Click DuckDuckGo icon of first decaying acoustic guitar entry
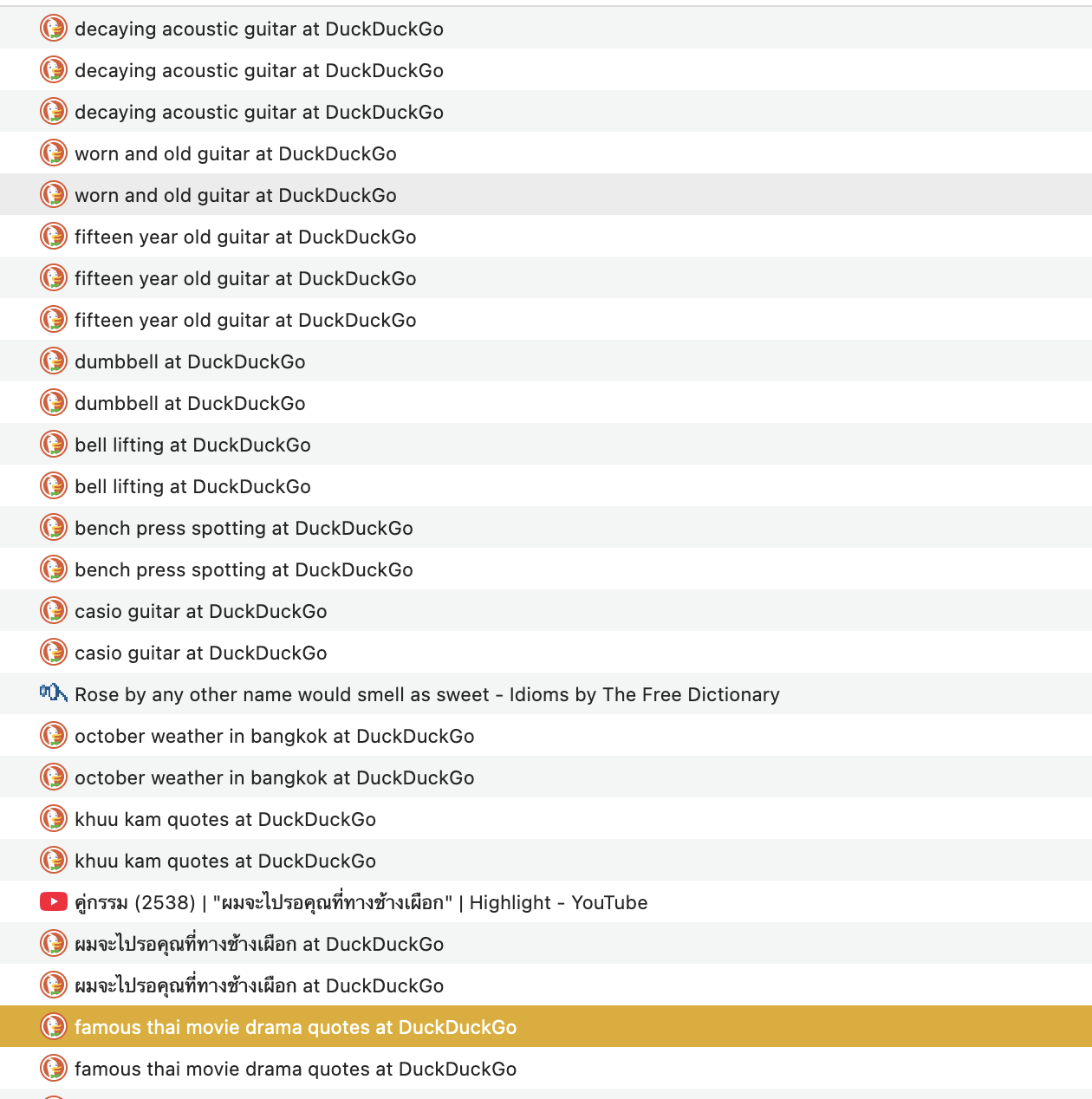This screenshot has width=1092, height=1099. point(54,29)
